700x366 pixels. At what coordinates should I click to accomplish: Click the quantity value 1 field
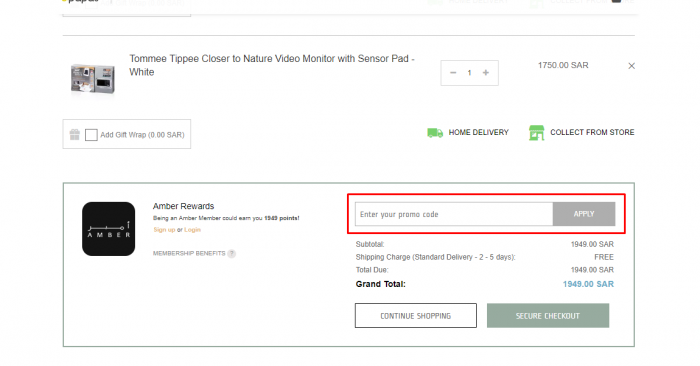(469, 73)
